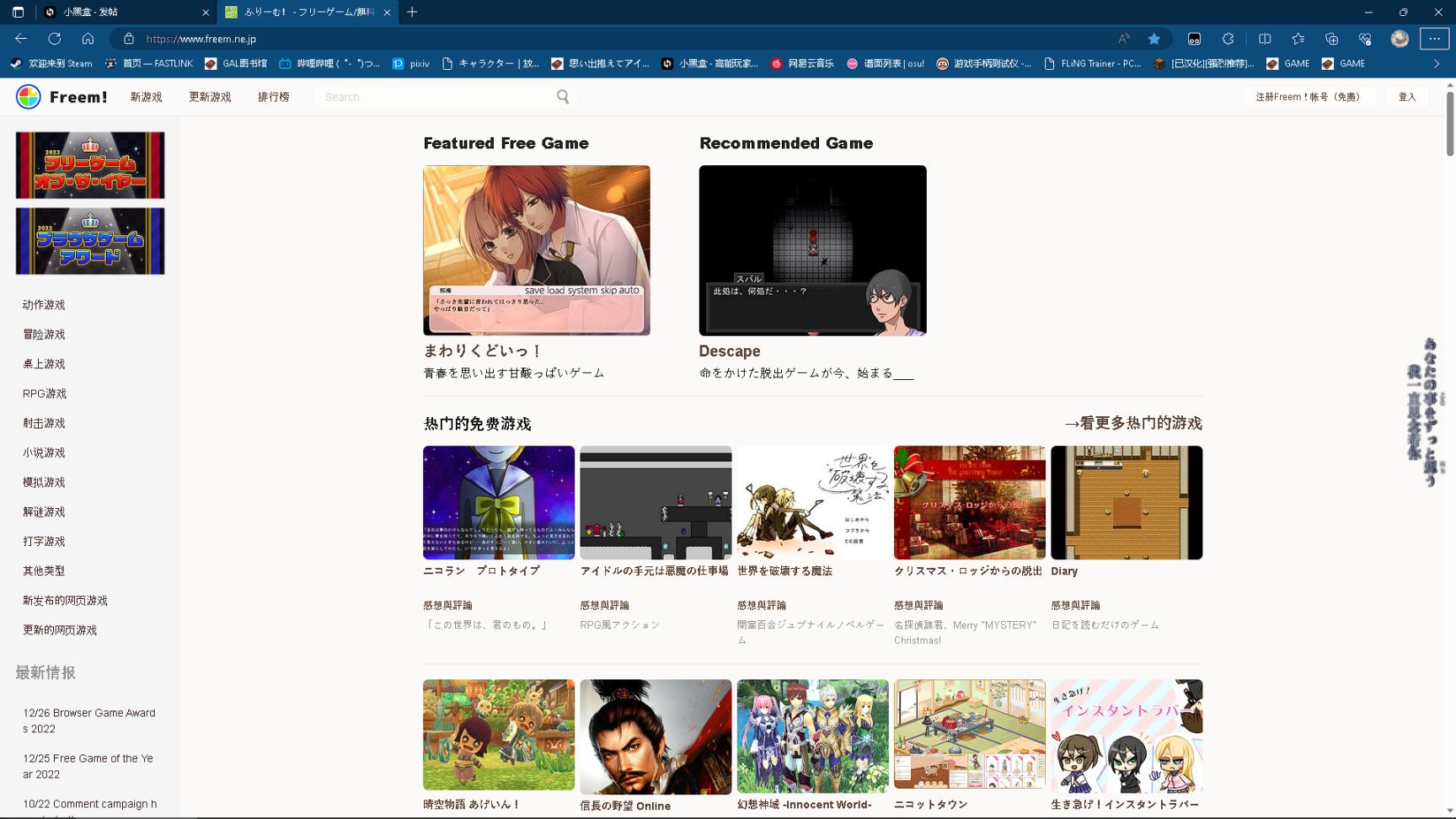Open the 新发布的网页游戏 link
This screenshot has height=819, width=1456.
tap(65, 601)
